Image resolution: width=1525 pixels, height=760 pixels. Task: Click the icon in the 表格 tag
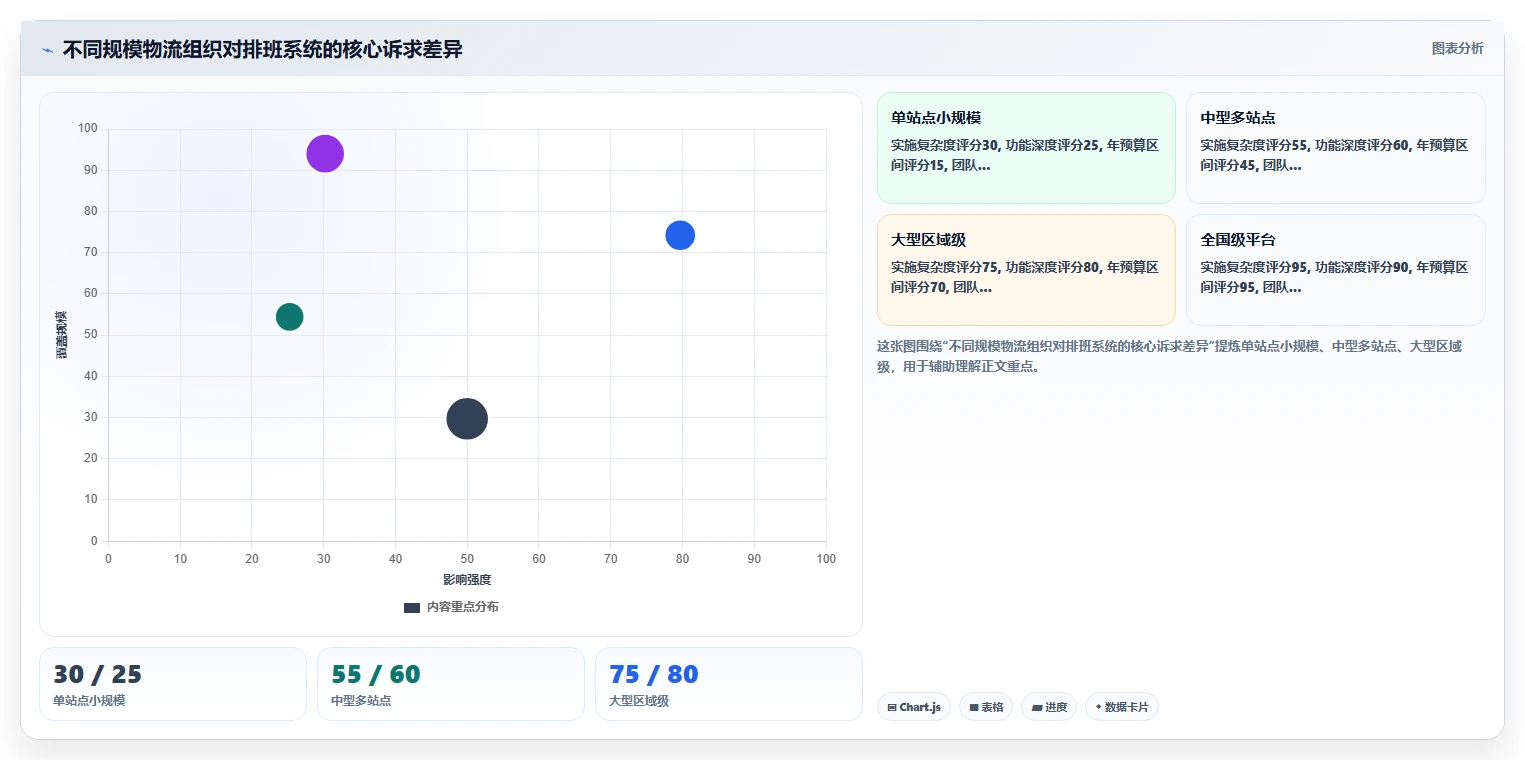974,708
